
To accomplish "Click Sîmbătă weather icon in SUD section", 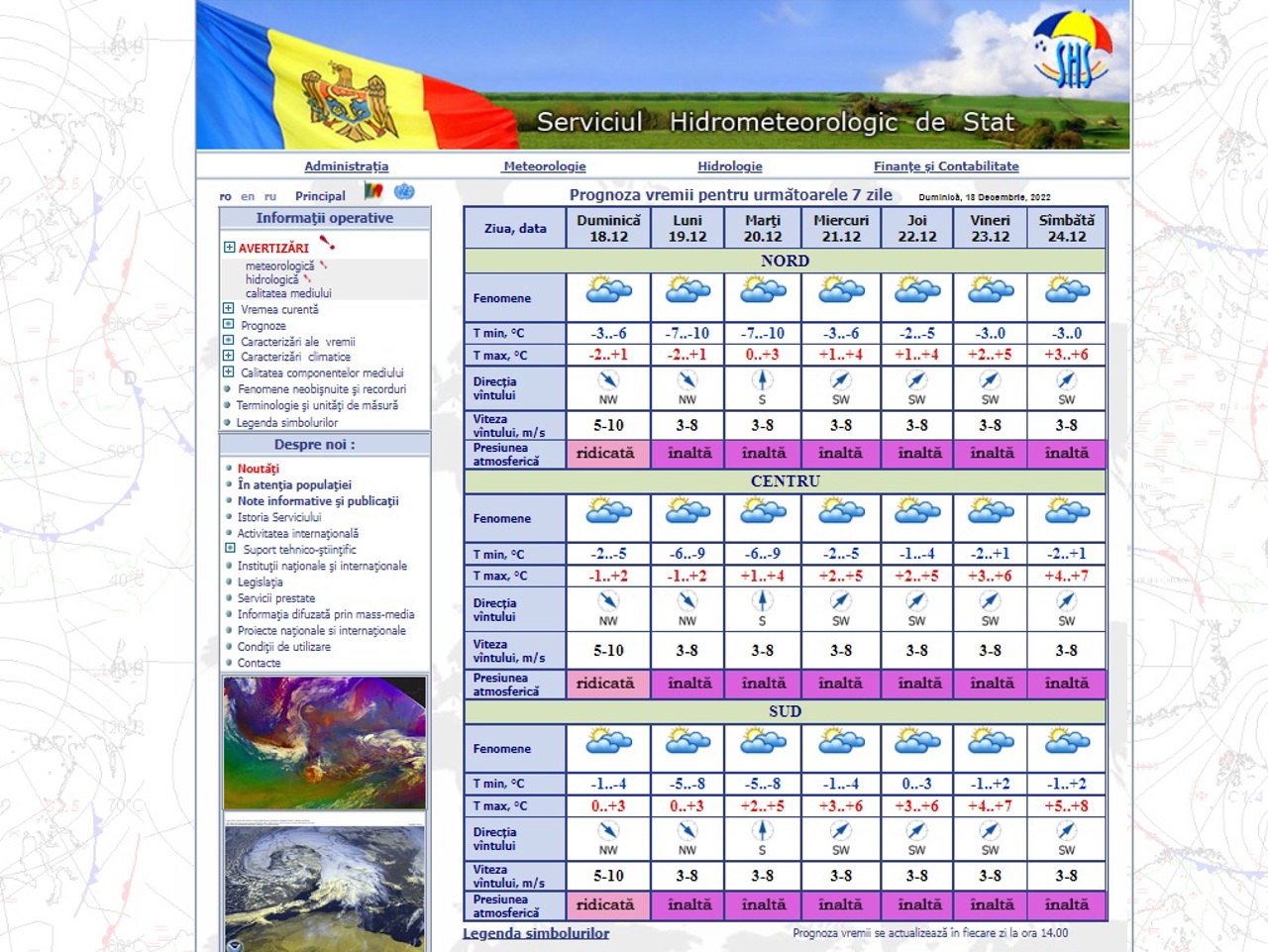I will click(1067, 741).
